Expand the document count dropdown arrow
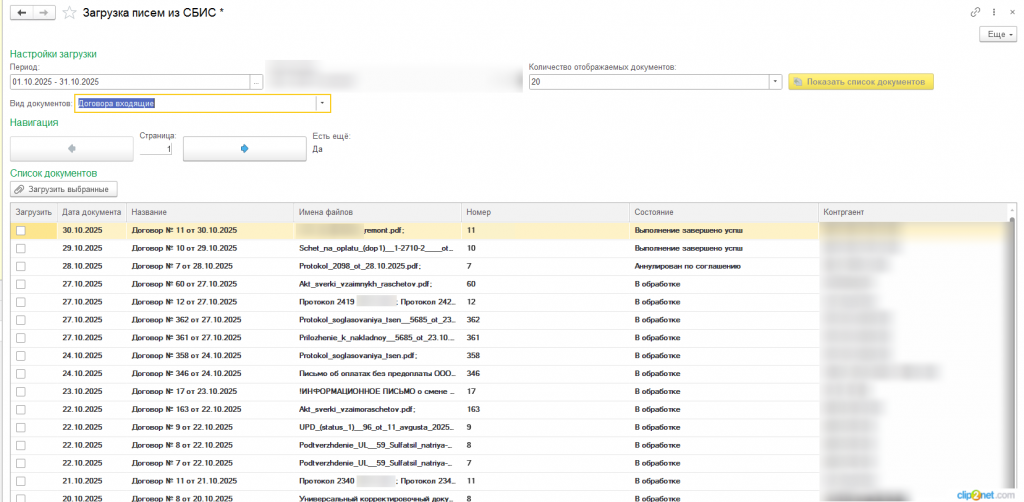The image size is (1024, 502). point(776,82)
